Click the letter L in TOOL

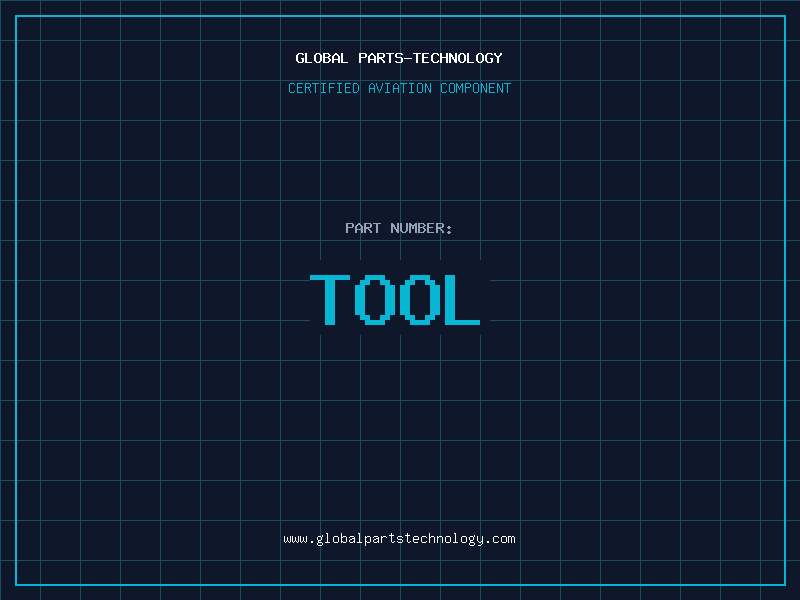point(463,300)
